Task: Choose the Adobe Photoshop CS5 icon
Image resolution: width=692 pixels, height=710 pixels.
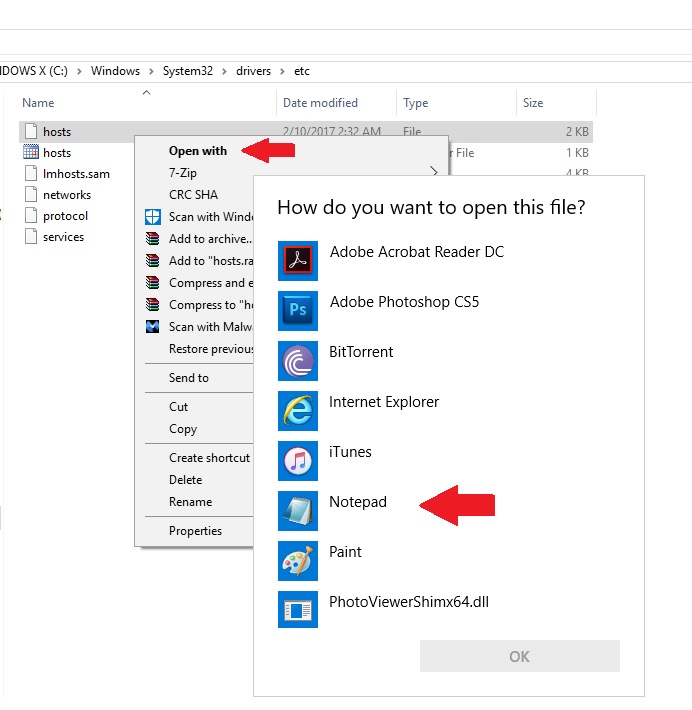Action: tap(298, 310)
